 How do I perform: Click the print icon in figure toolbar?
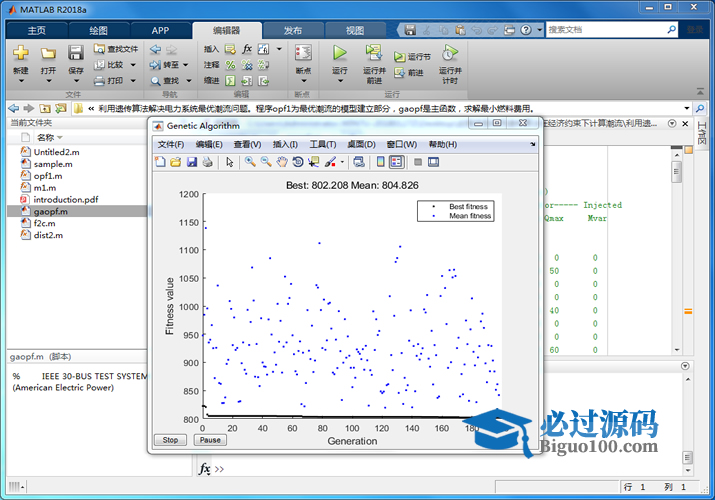point(207,162)
